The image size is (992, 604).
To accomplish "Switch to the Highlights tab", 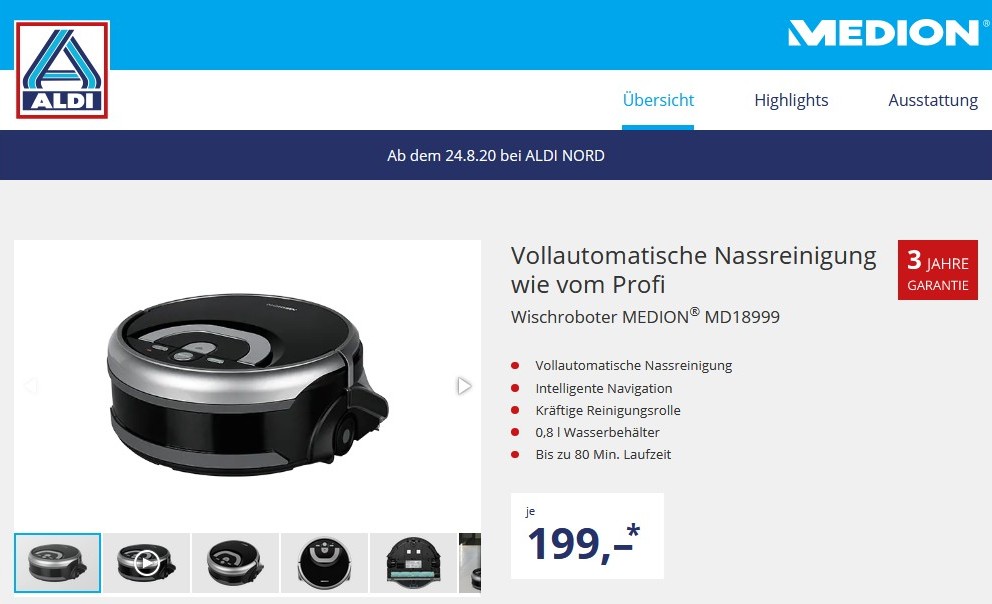I will [791, 100].
